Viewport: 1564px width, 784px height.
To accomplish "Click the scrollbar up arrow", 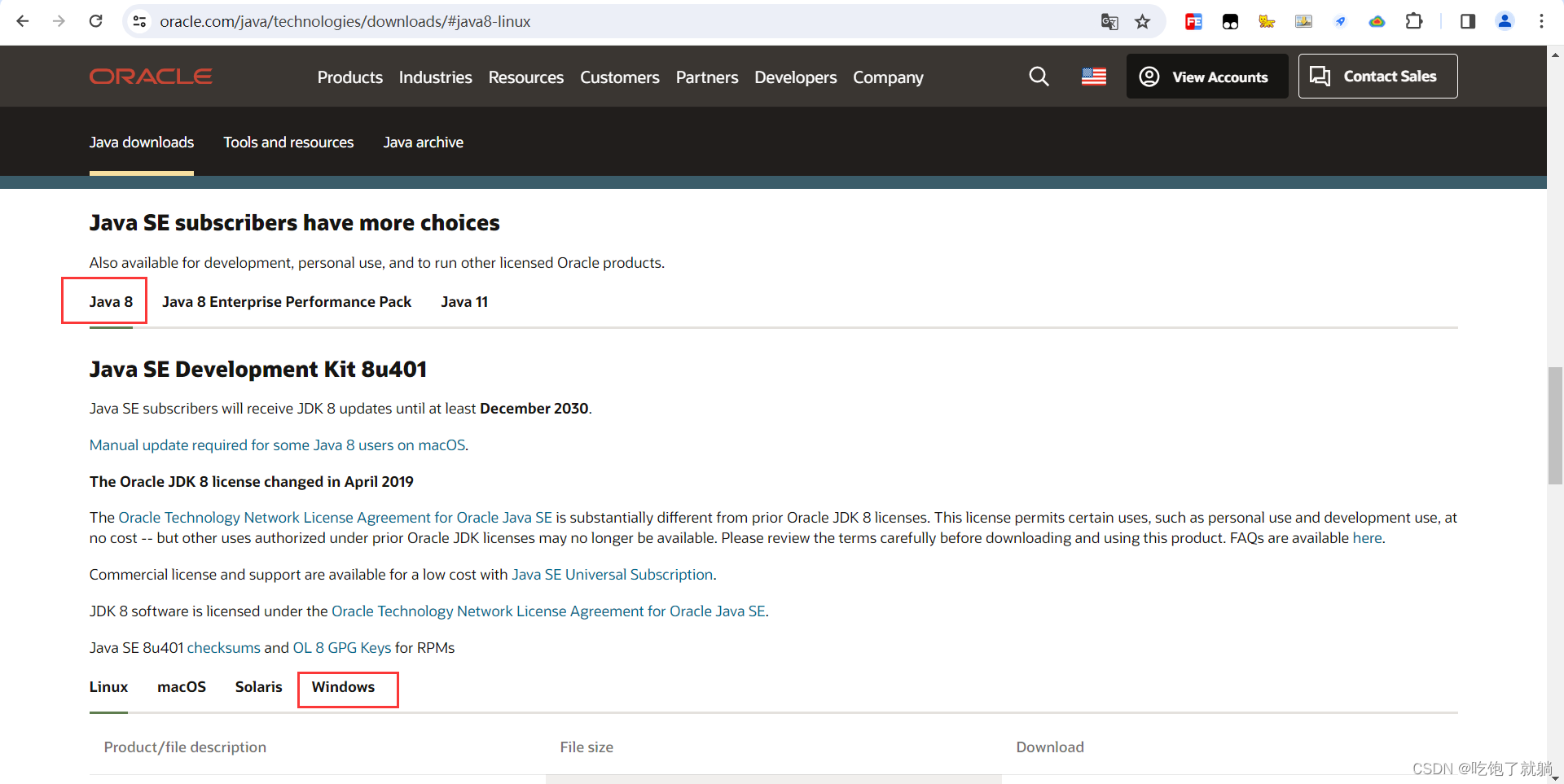I will click(x=1555, y=55).
